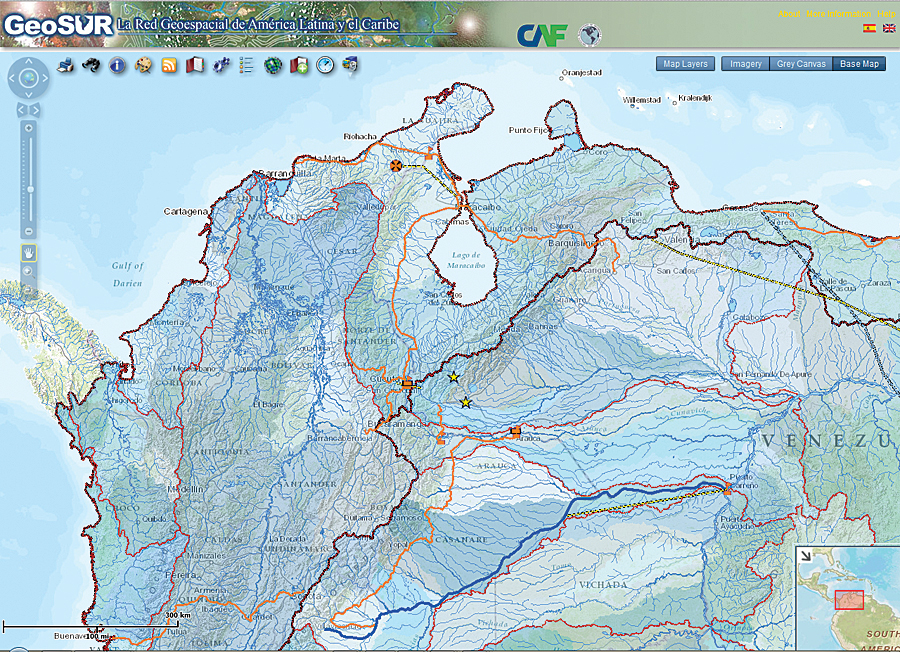Pan map east with right arrow
The width and height of the screenshot is (900, 652).
click(45, 77)
